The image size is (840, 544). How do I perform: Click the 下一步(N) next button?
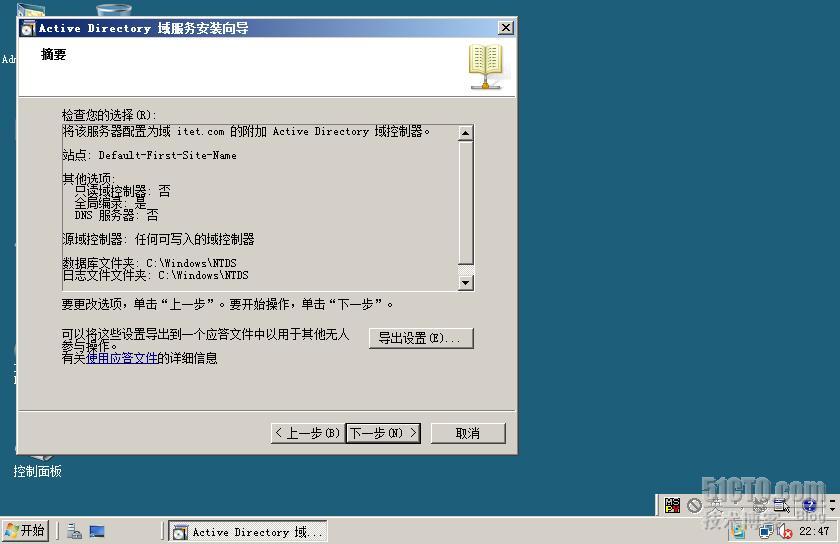[383, 433]
